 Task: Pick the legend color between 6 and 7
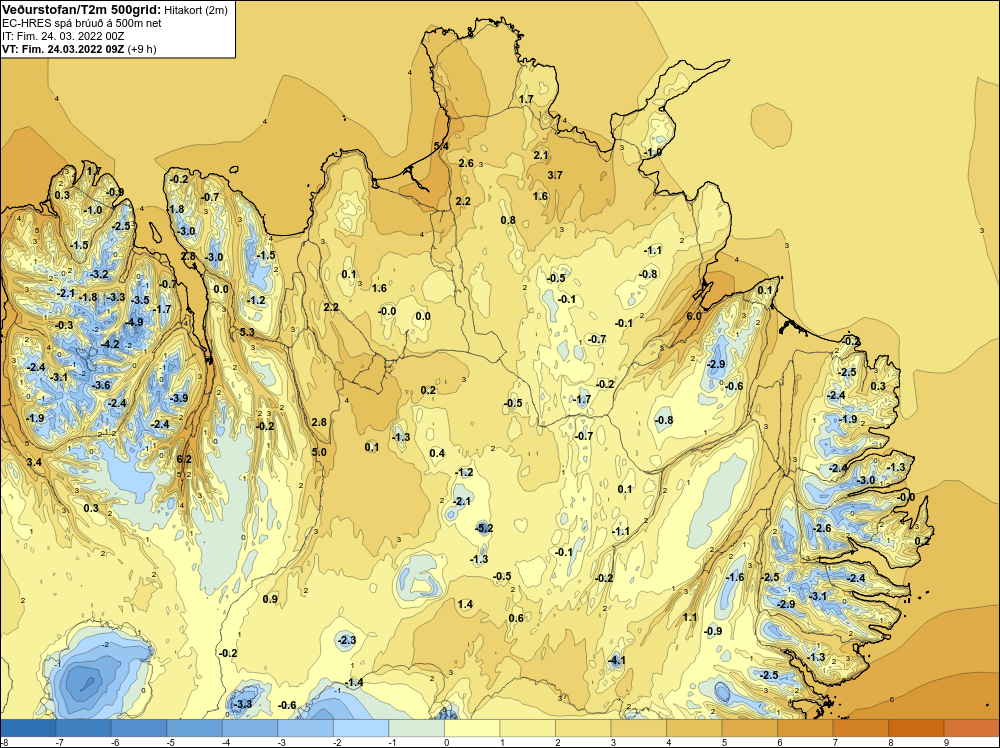805,728
